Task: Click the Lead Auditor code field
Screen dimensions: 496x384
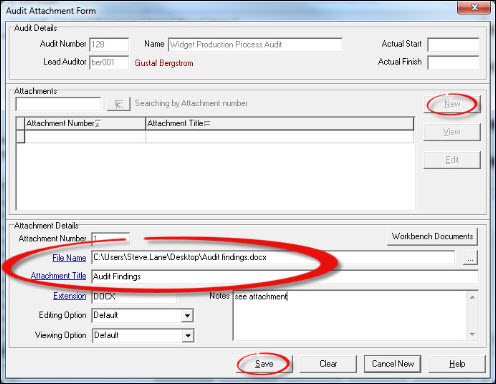Action: pyautogui.click(x=109, y=63)
